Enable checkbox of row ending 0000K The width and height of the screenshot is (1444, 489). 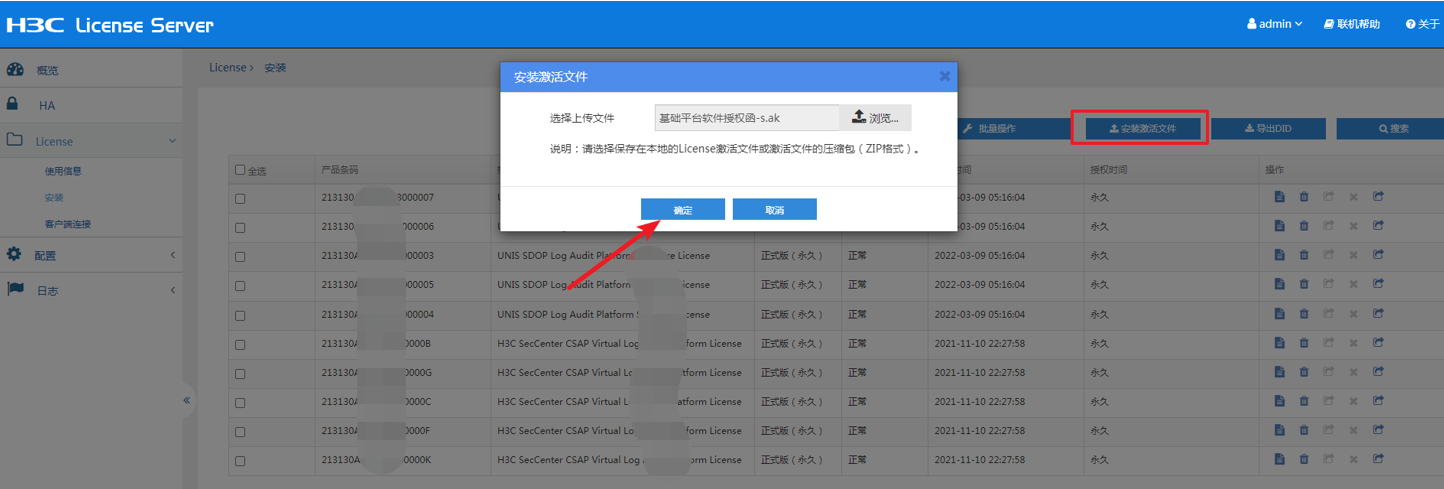(240, 462)
